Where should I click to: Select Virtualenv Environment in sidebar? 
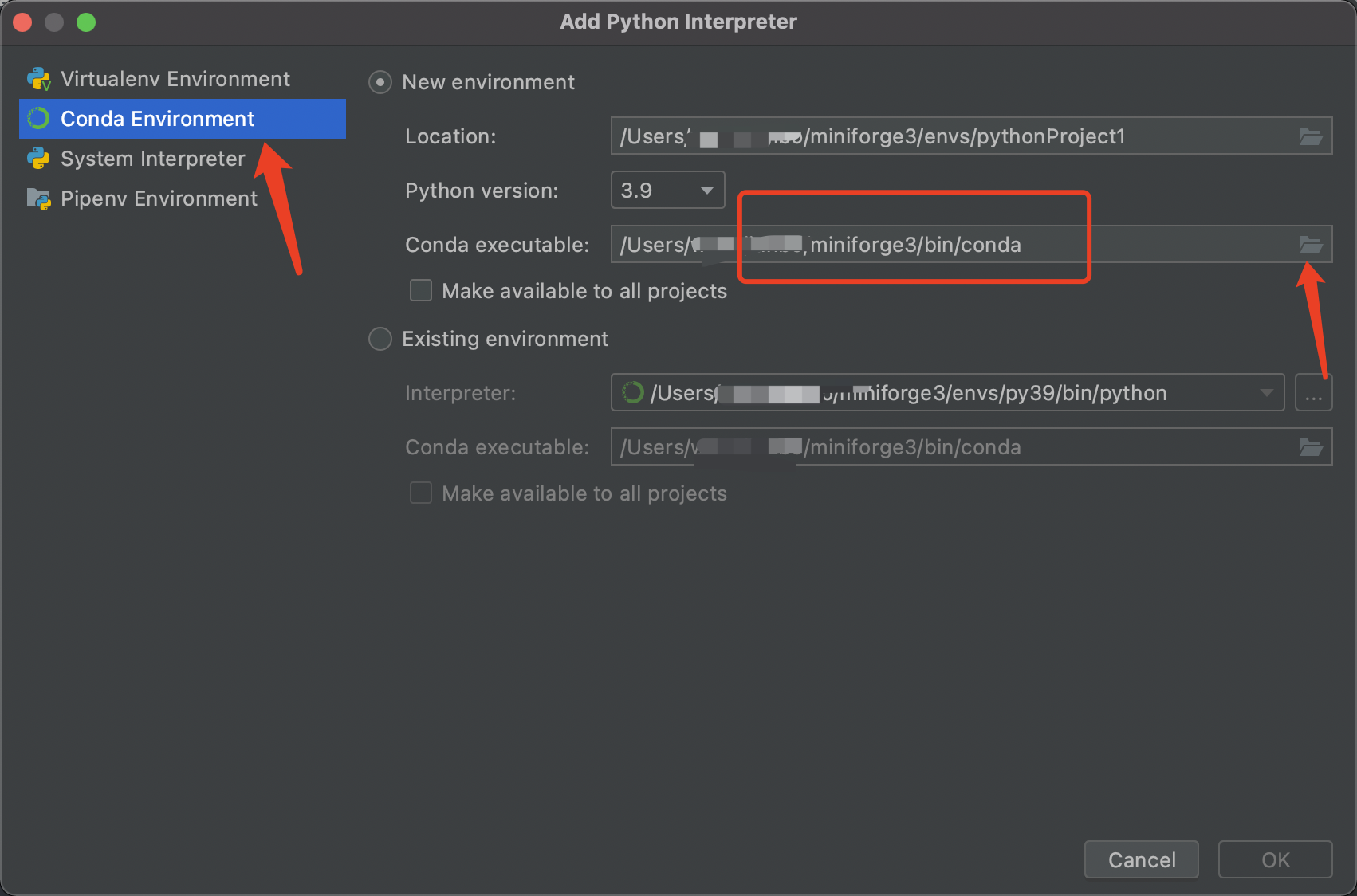183,79
